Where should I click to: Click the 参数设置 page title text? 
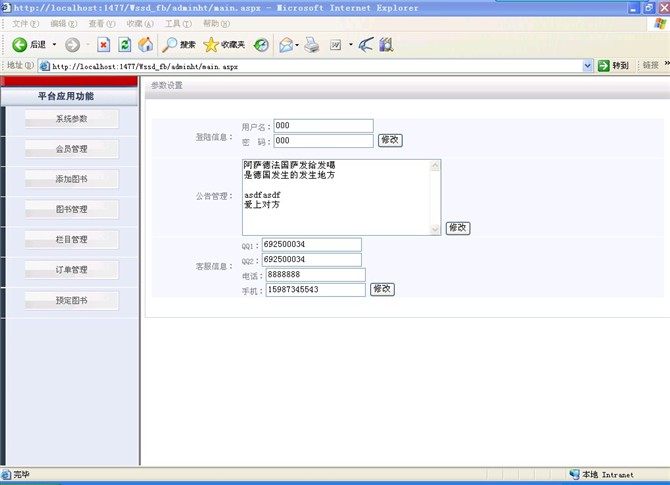click(167, 85)
